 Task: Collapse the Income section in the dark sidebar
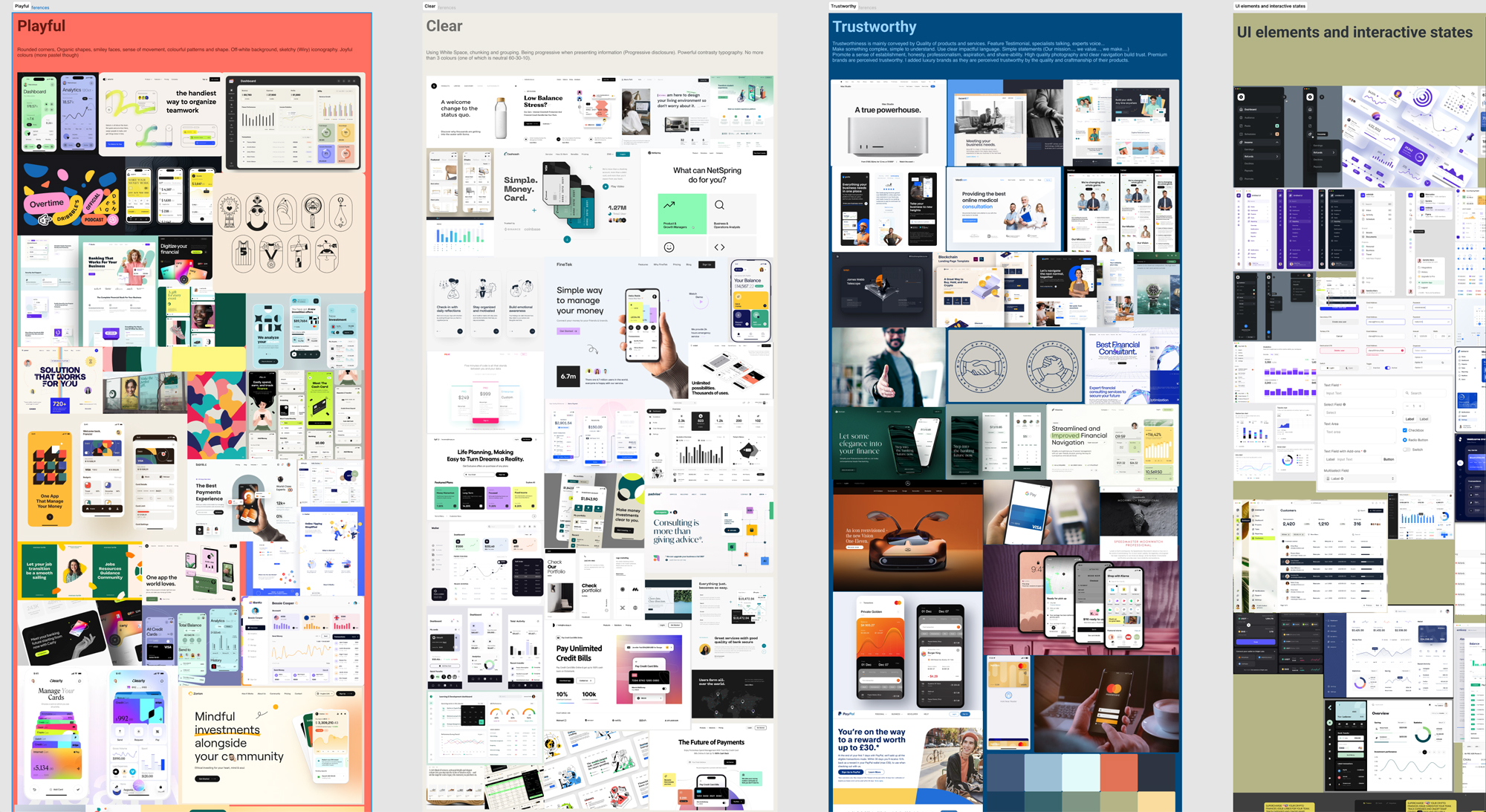[x=1277, y=143]
